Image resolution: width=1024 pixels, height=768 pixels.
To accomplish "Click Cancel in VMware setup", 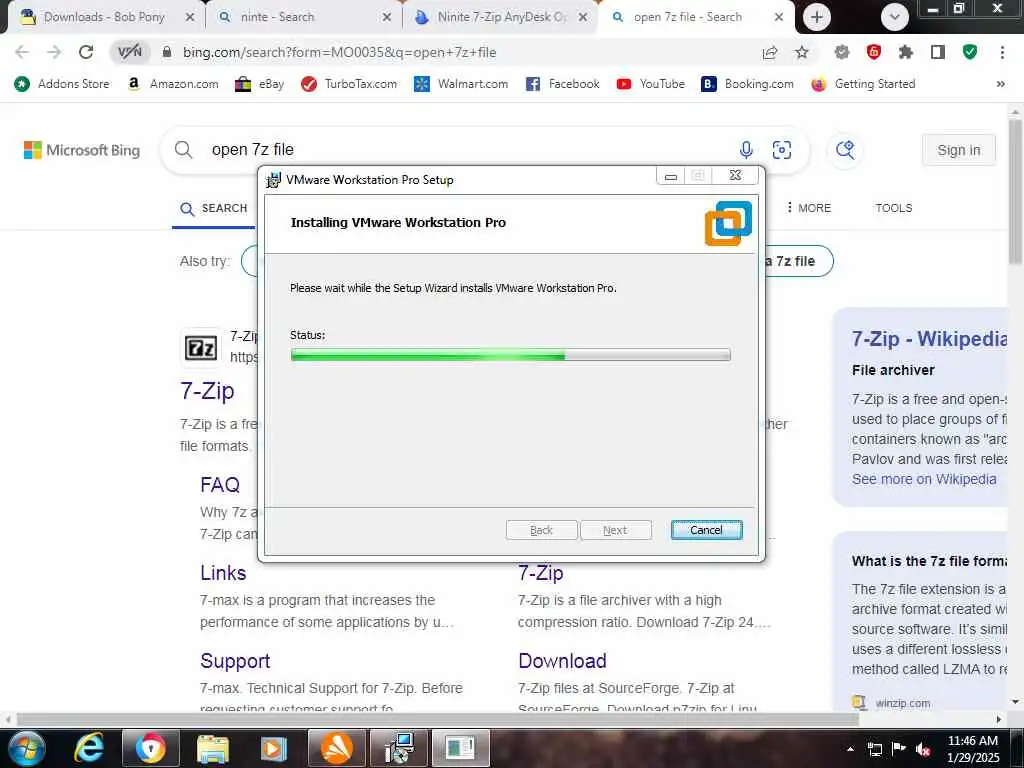I will click(706, 530).
